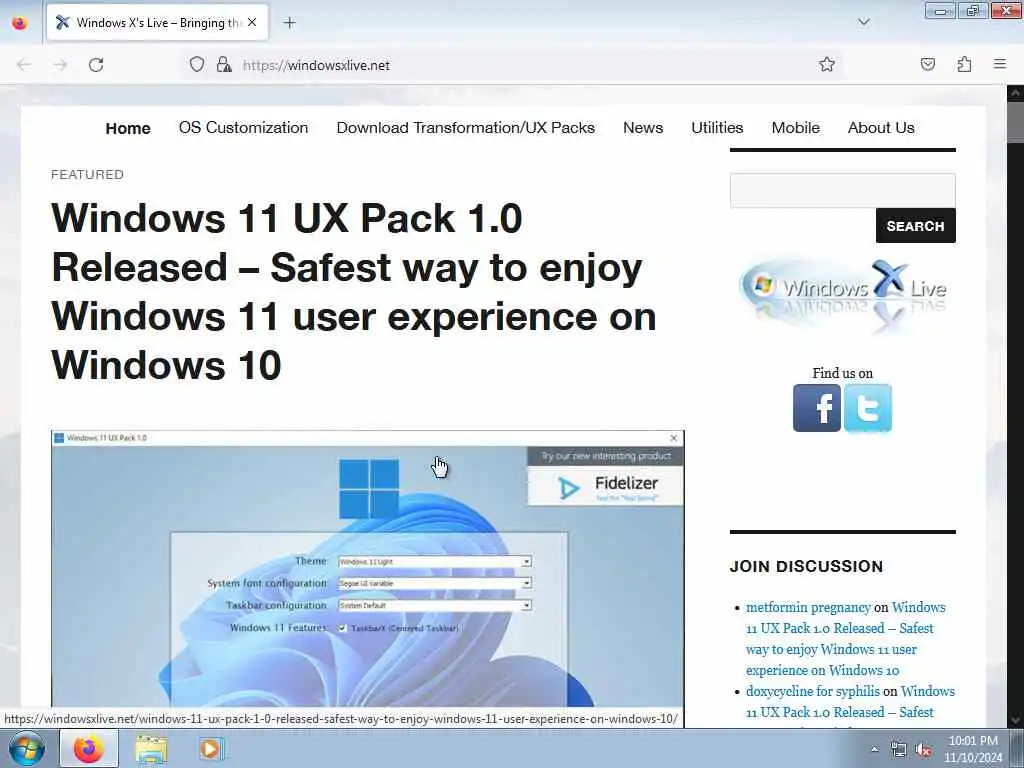Open first comment's Windows 11 UX Pack link
This screenshot has height=768, width=1024.
click(845, 639)
